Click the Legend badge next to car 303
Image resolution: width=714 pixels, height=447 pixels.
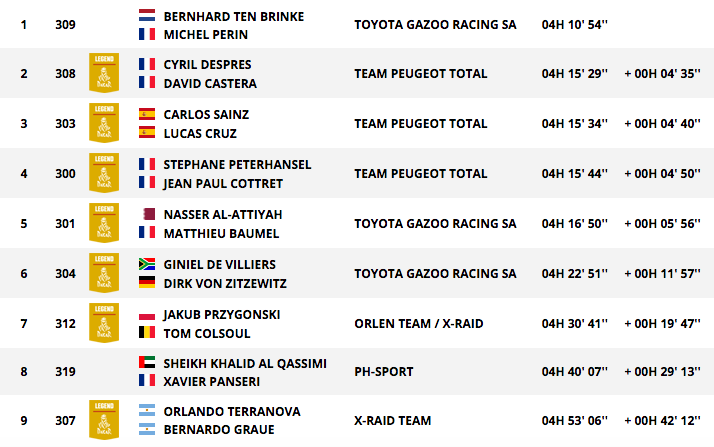pos(104,123)
